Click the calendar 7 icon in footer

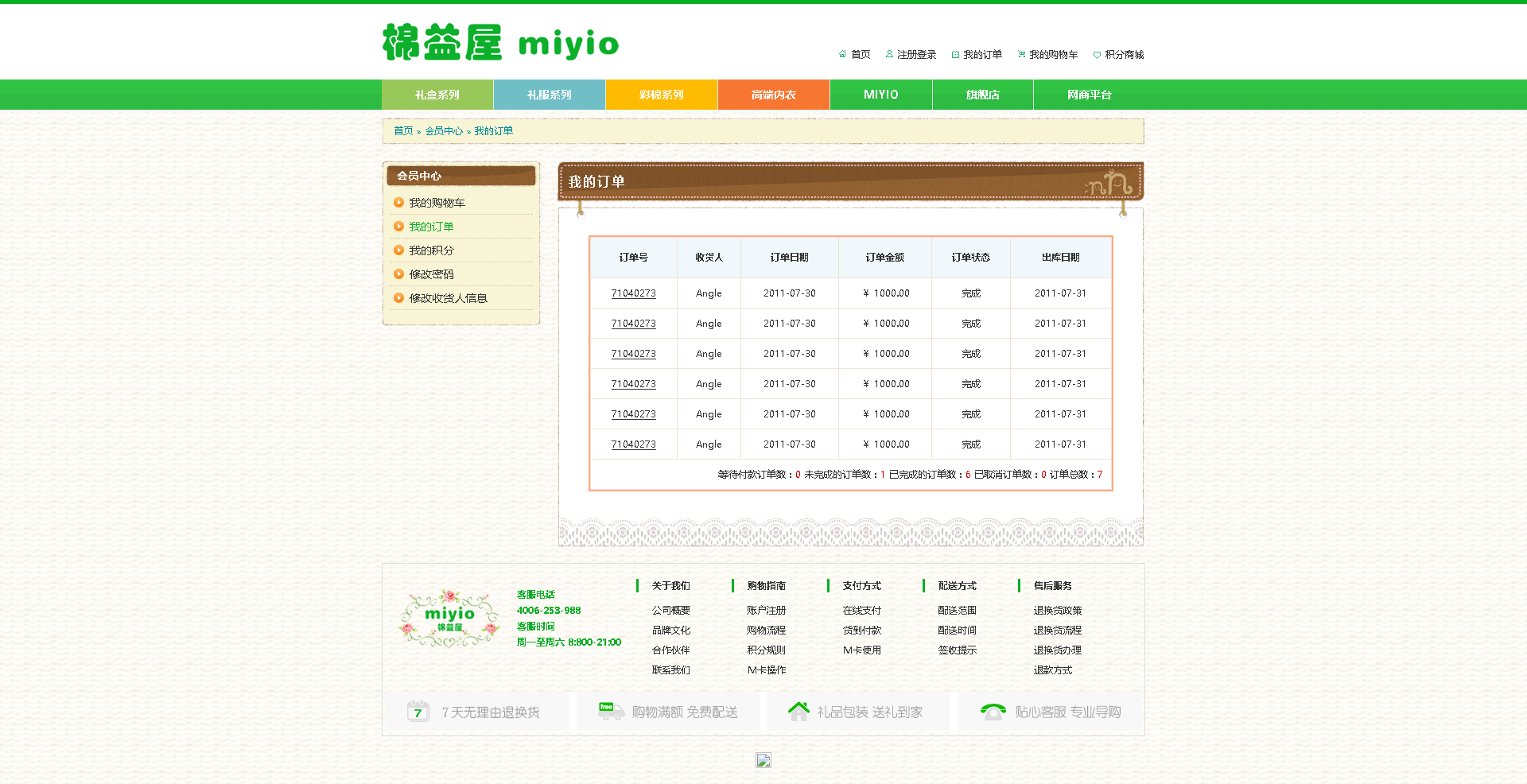418,711
